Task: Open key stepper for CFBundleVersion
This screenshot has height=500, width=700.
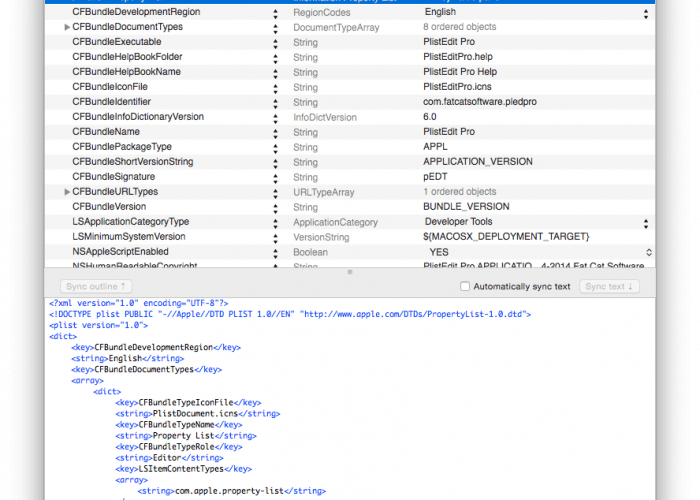Action: (275, 209)
